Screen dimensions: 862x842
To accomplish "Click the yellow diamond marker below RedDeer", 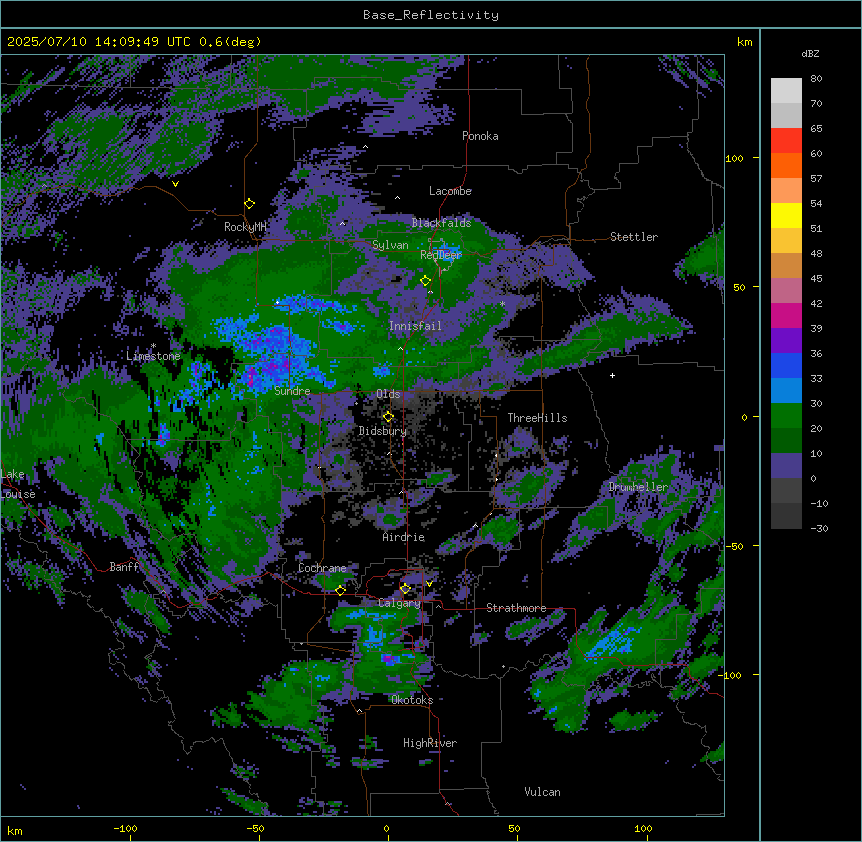I will tap(426, 281).
